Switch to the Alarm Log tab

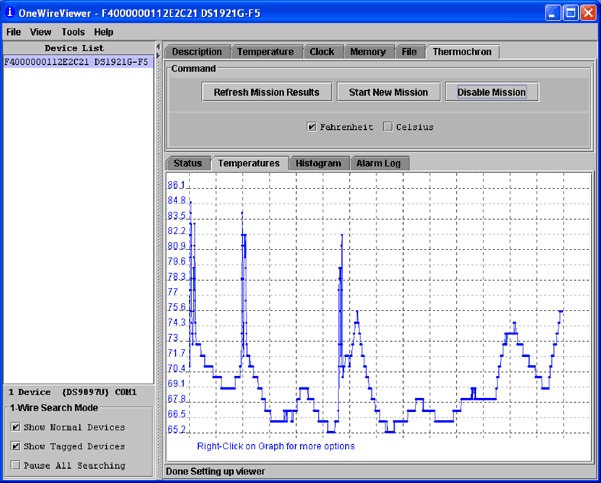[x=379, y=163]
